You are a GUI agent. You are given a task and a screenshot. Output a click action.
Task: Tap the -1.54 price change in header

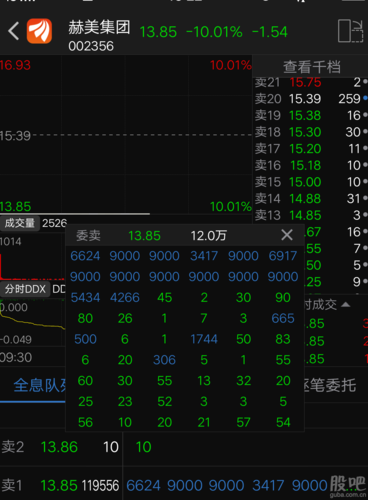click(270, 32)
